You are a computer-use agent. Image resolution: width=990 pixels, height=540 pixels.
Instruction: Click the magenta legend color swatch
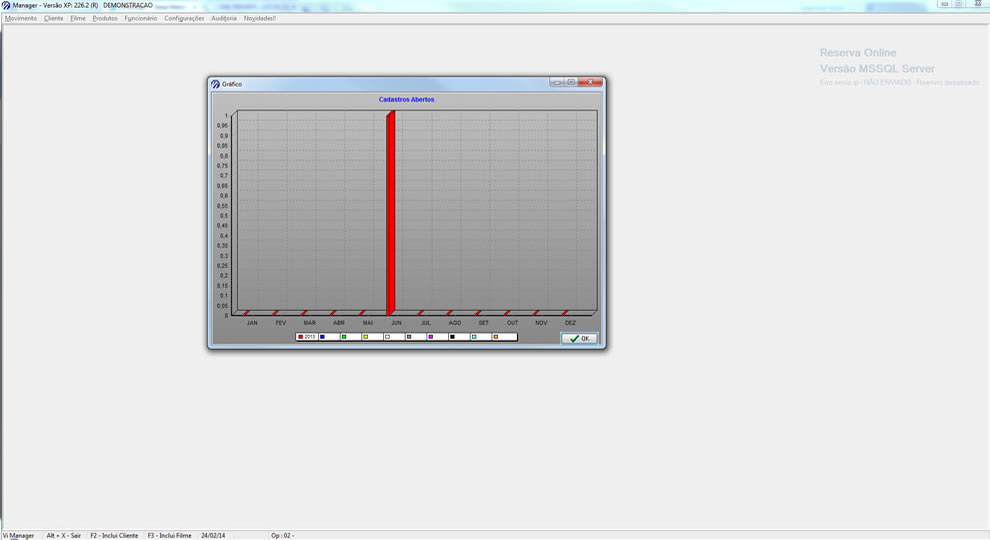[430, 337]
